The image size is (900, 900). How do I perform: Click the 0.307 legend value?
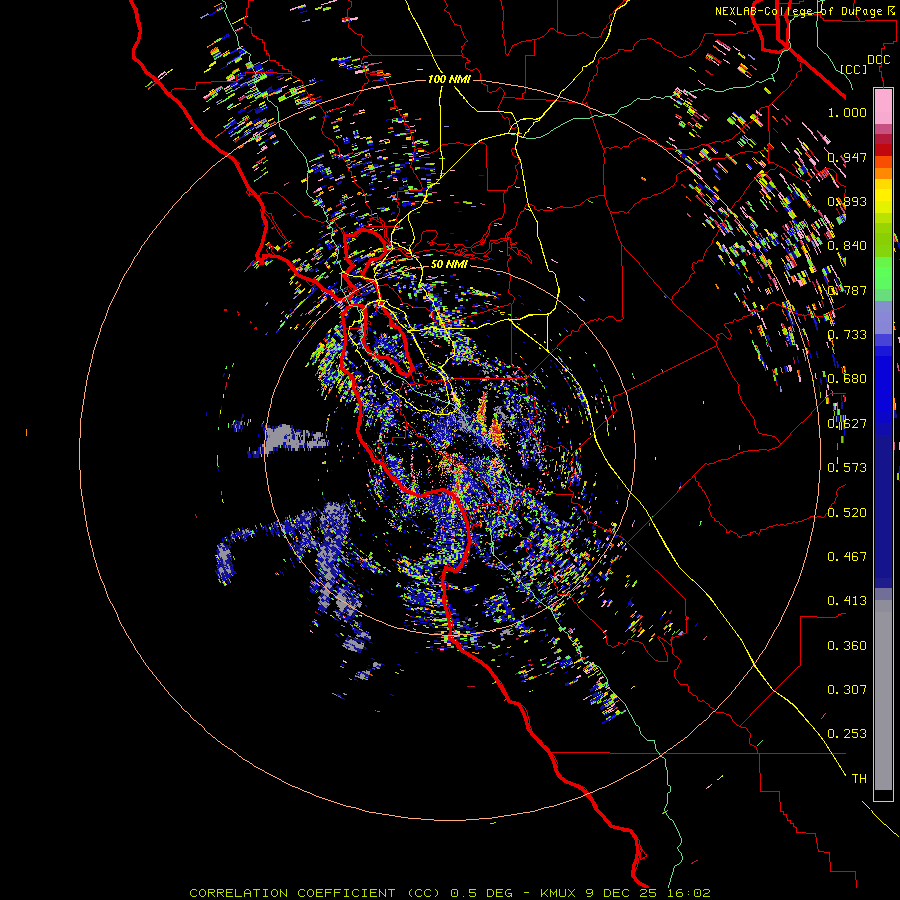[x=847, y=690]
